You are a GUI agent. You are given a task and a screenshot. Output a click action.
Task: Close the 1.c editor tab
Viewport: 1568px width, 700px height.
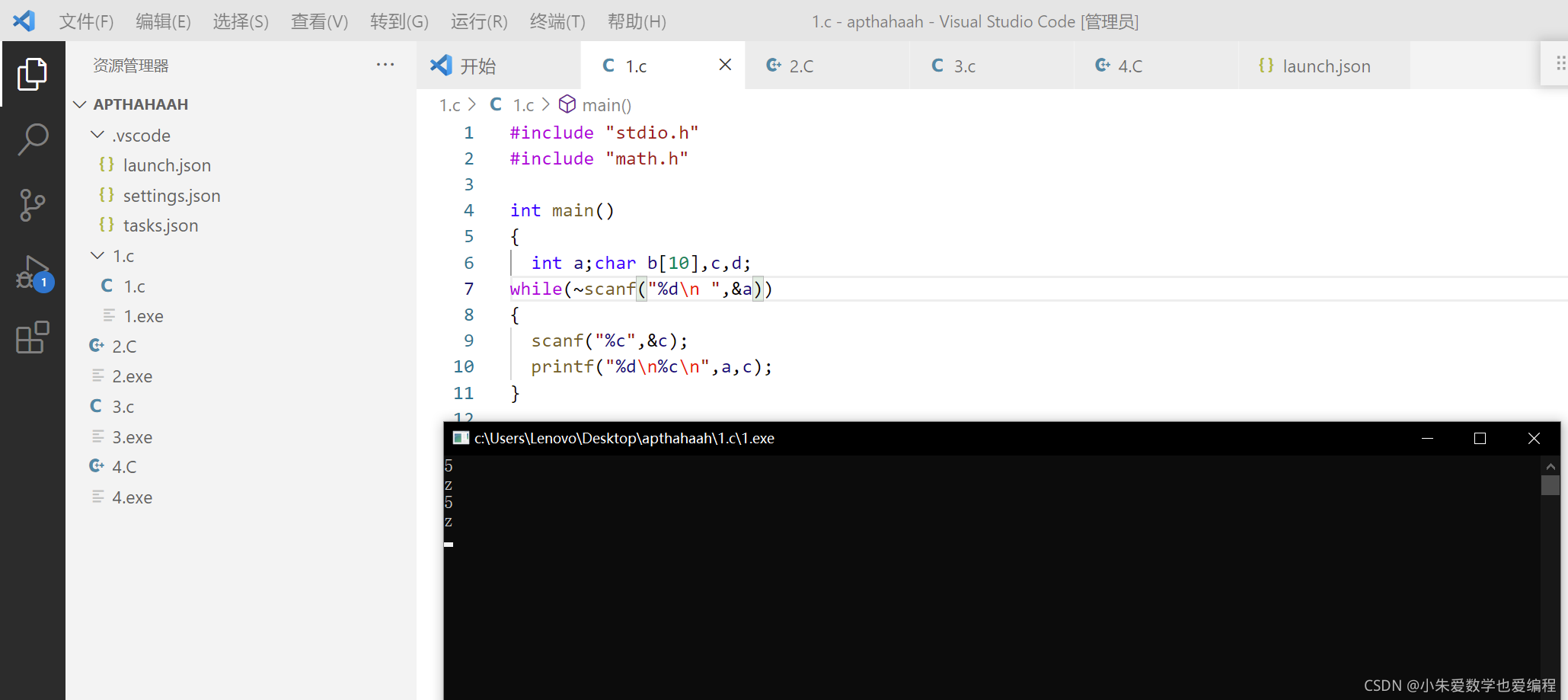[x=725, y=65]
